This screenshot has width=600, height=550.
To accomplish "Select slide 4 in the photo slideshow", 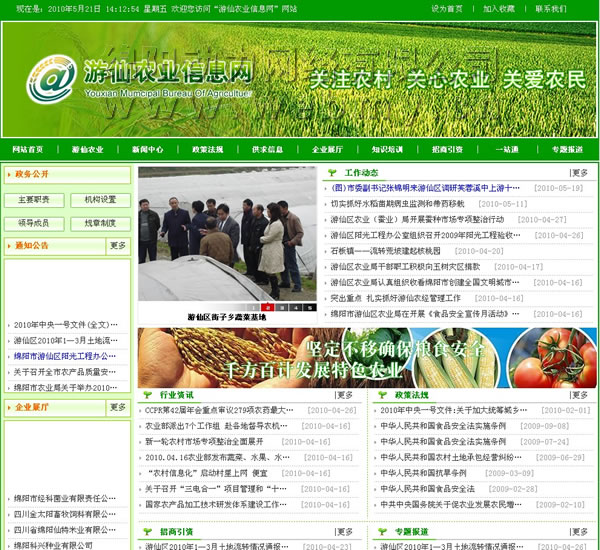I will tap(296, 307).
